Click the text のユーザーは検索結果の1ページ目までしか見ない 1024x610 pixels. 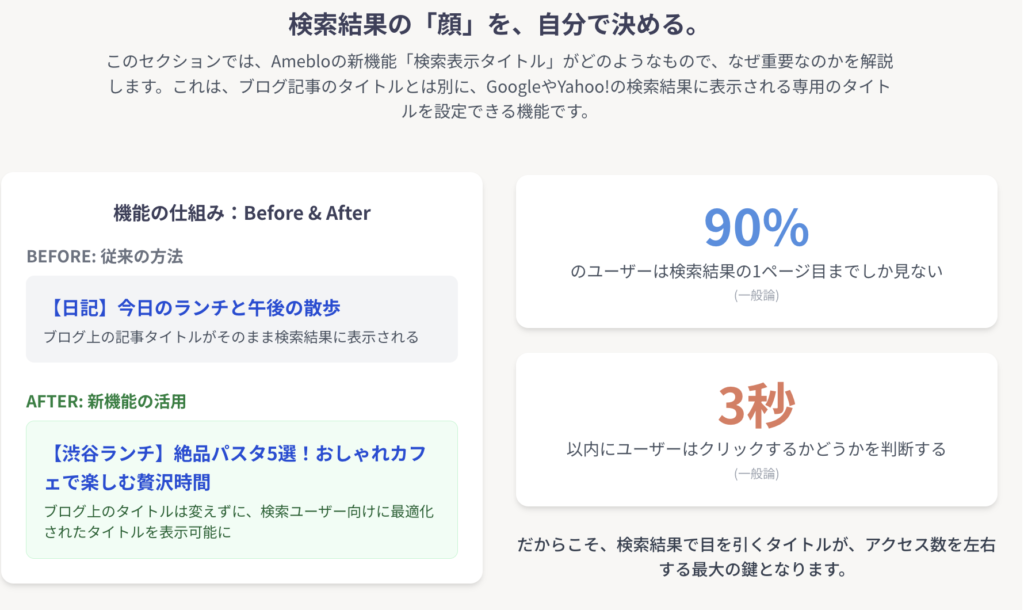[x=756, y=271]
